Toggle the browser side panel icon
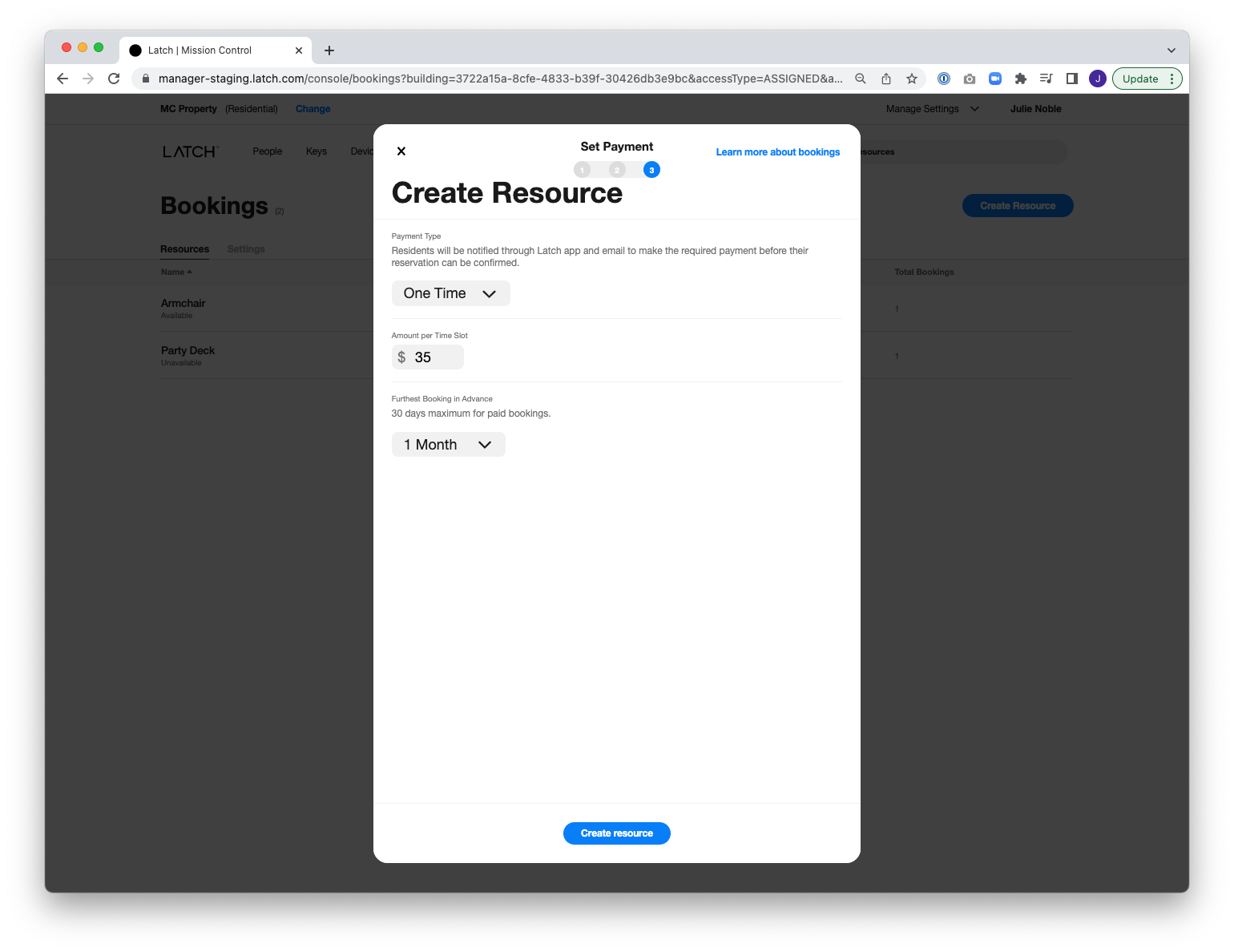Screen dimensions: 1234x952 [1072, 79]
